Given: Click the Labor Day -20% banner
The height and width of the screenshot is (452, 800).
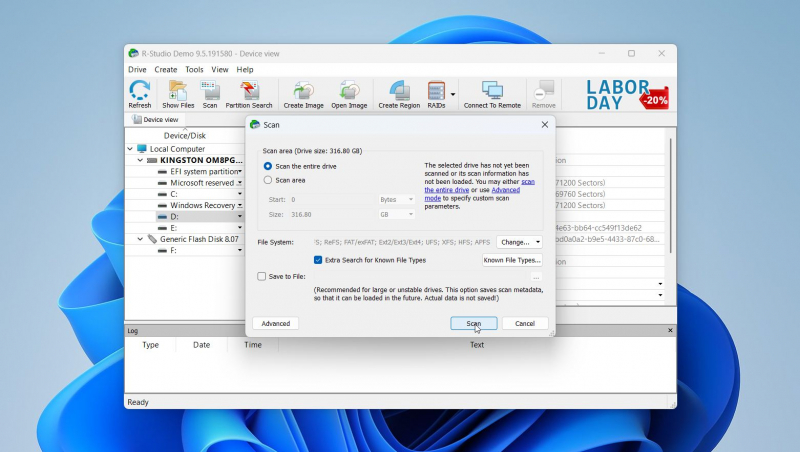Looking at the screenshot, I should 627,95.
